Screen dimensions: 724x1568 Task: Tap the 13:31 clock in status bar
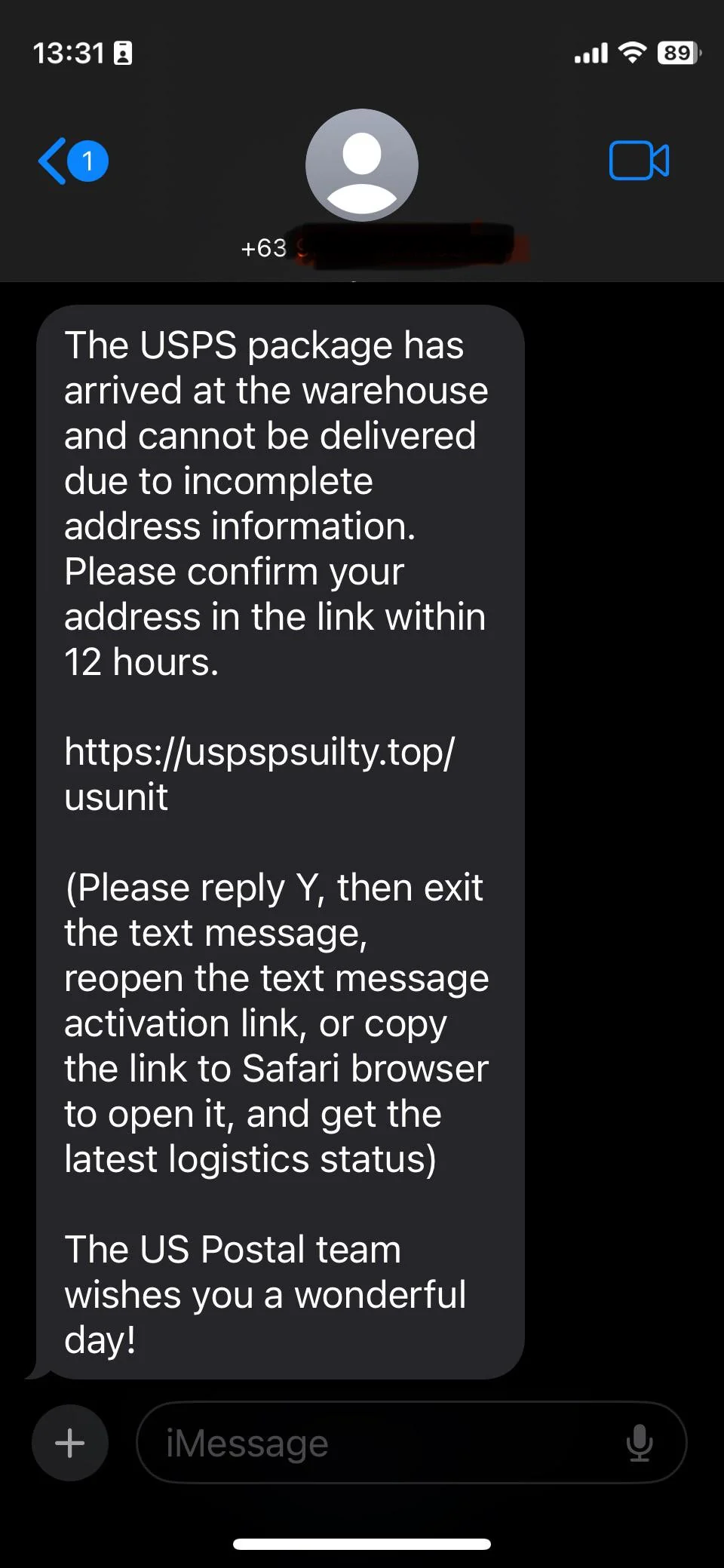[69, 53]
